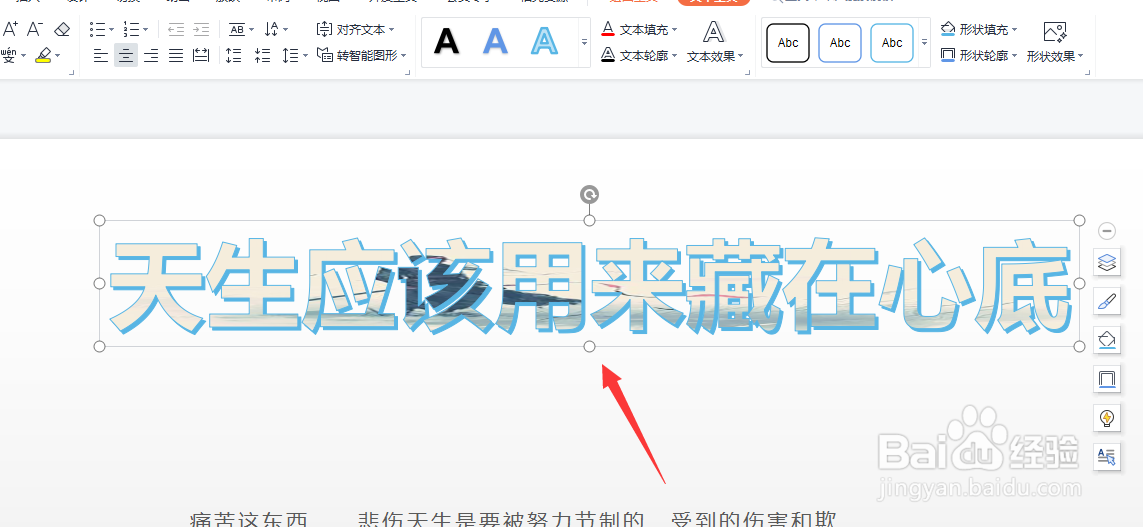1143x527 pixels.
Task: Click the decrease paragraph spacing icon
Action: (x=234, y=55)
